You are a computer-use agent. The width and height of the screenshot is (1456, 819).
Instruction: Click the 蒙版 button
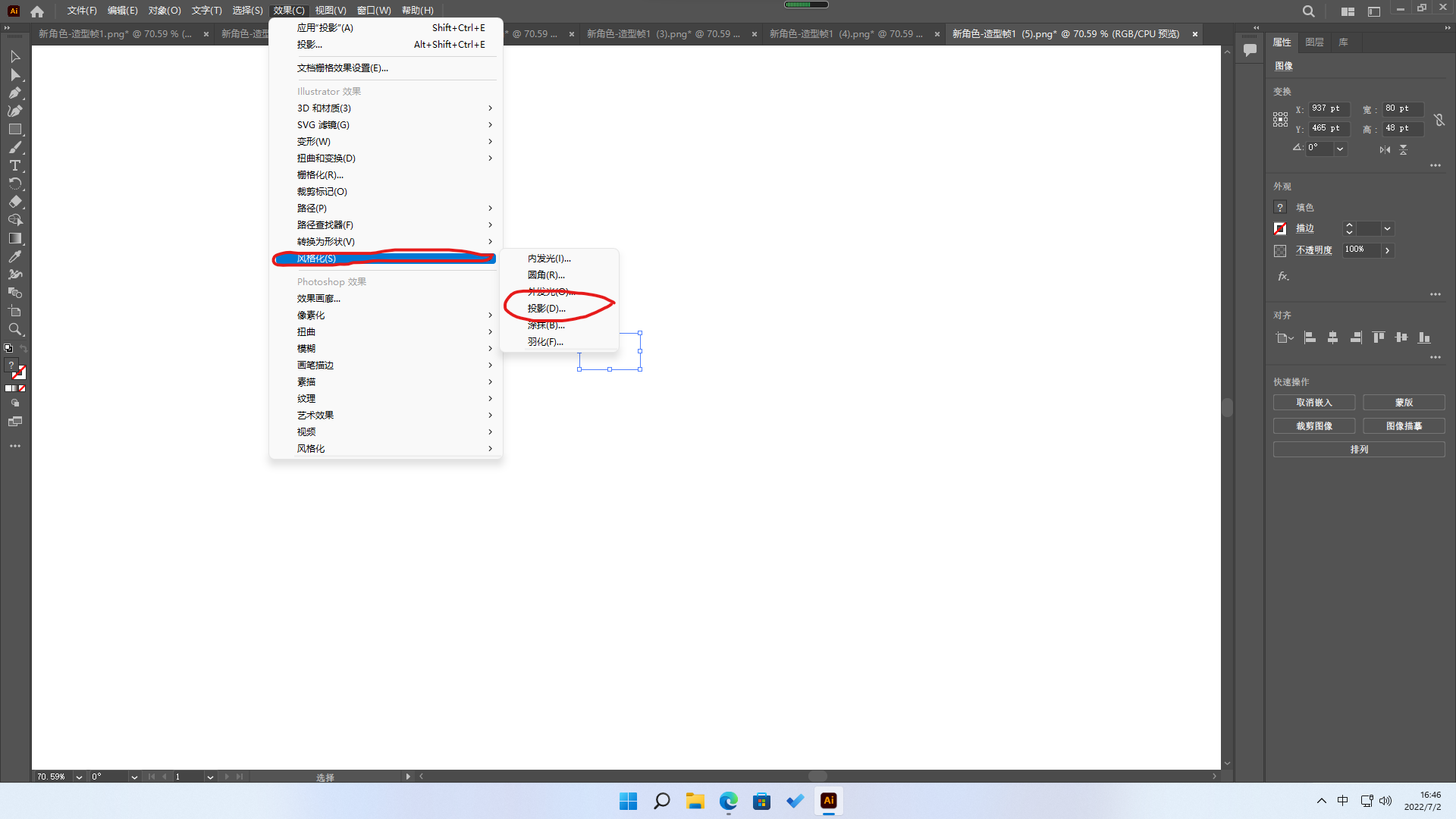(x=1404, y=403)
